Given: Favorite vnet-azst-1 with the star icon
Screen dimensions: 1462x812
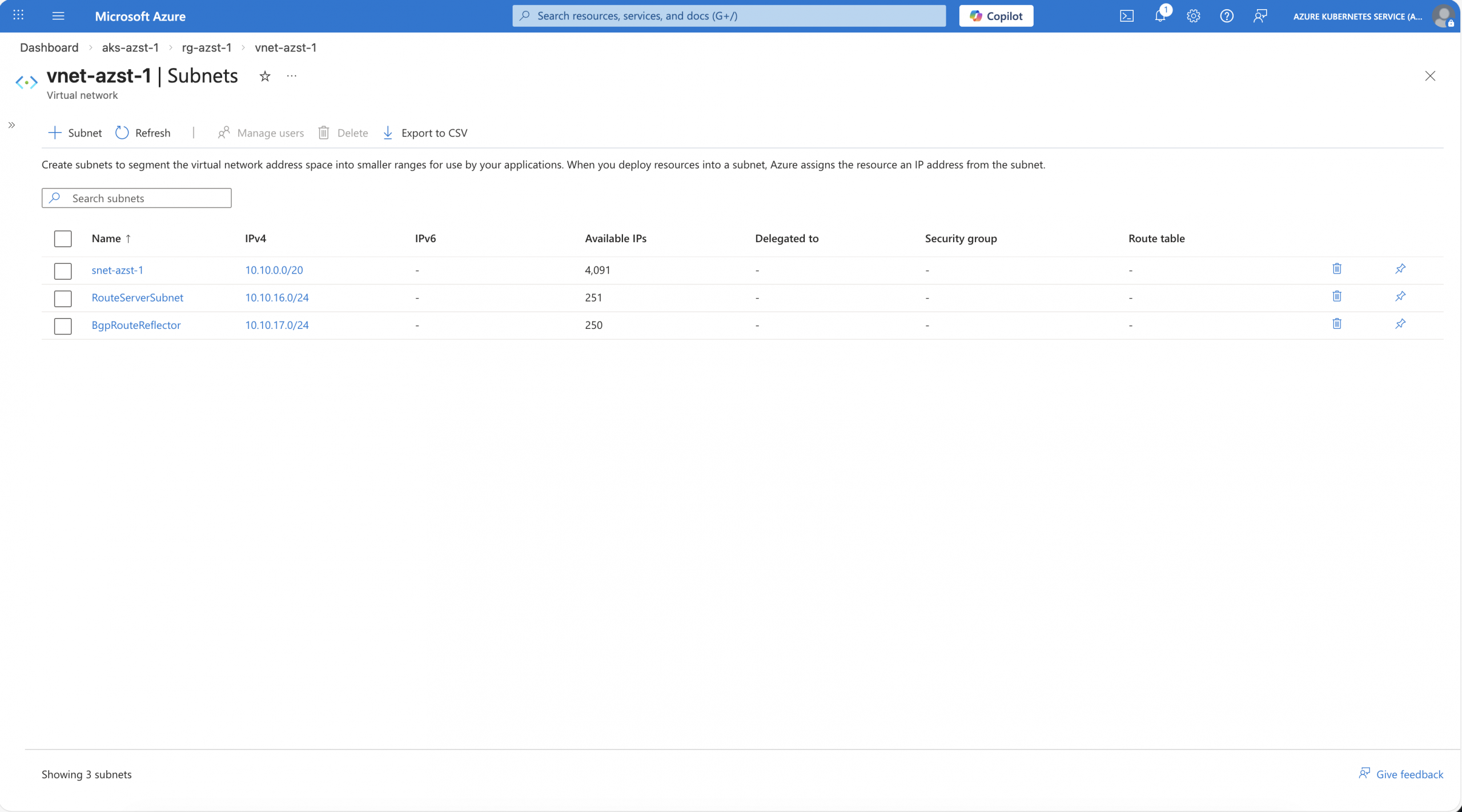Looking at the screenshot, I should pos(265,76).
